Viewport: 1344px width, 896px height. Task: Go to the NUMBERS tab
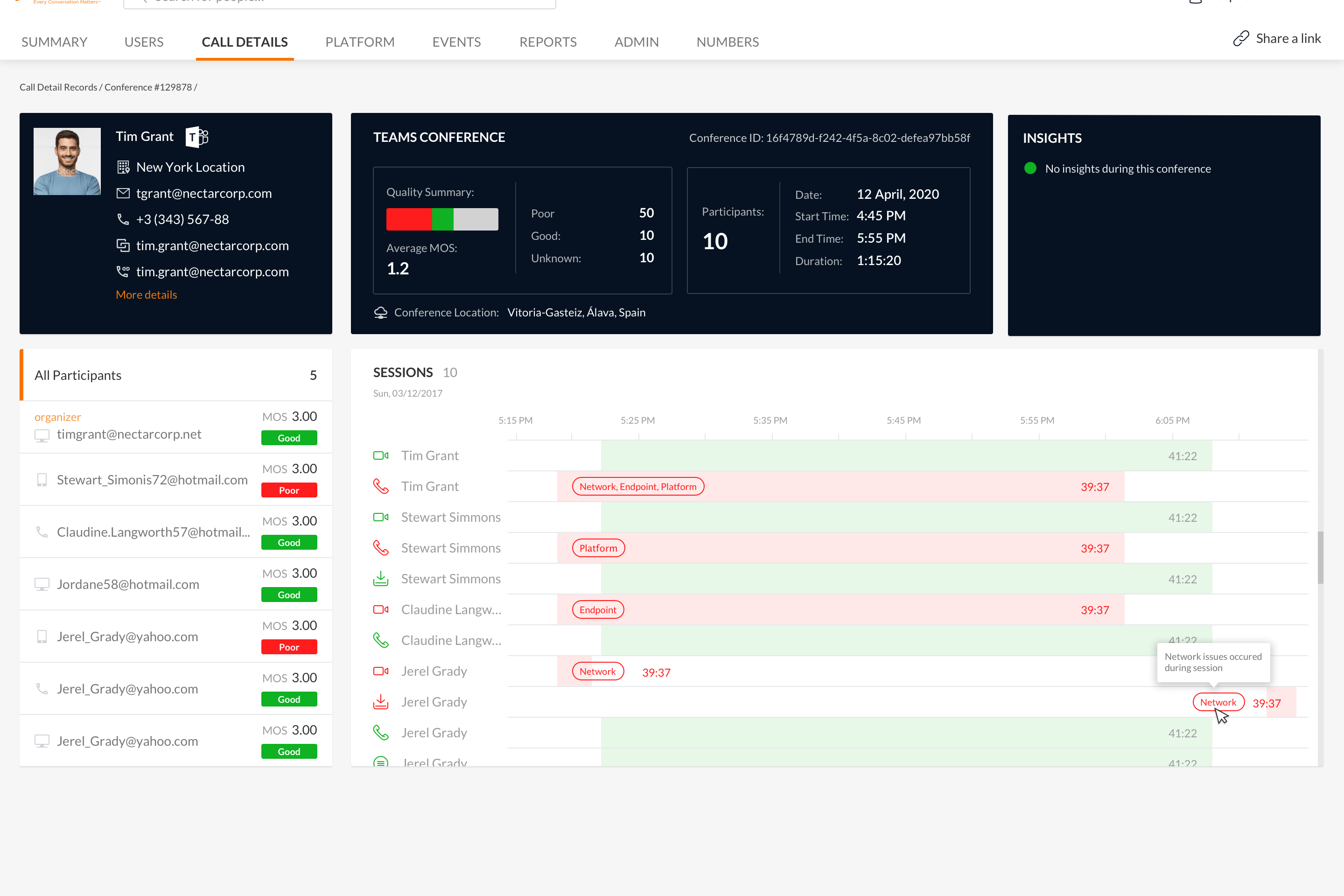[728, 42]
